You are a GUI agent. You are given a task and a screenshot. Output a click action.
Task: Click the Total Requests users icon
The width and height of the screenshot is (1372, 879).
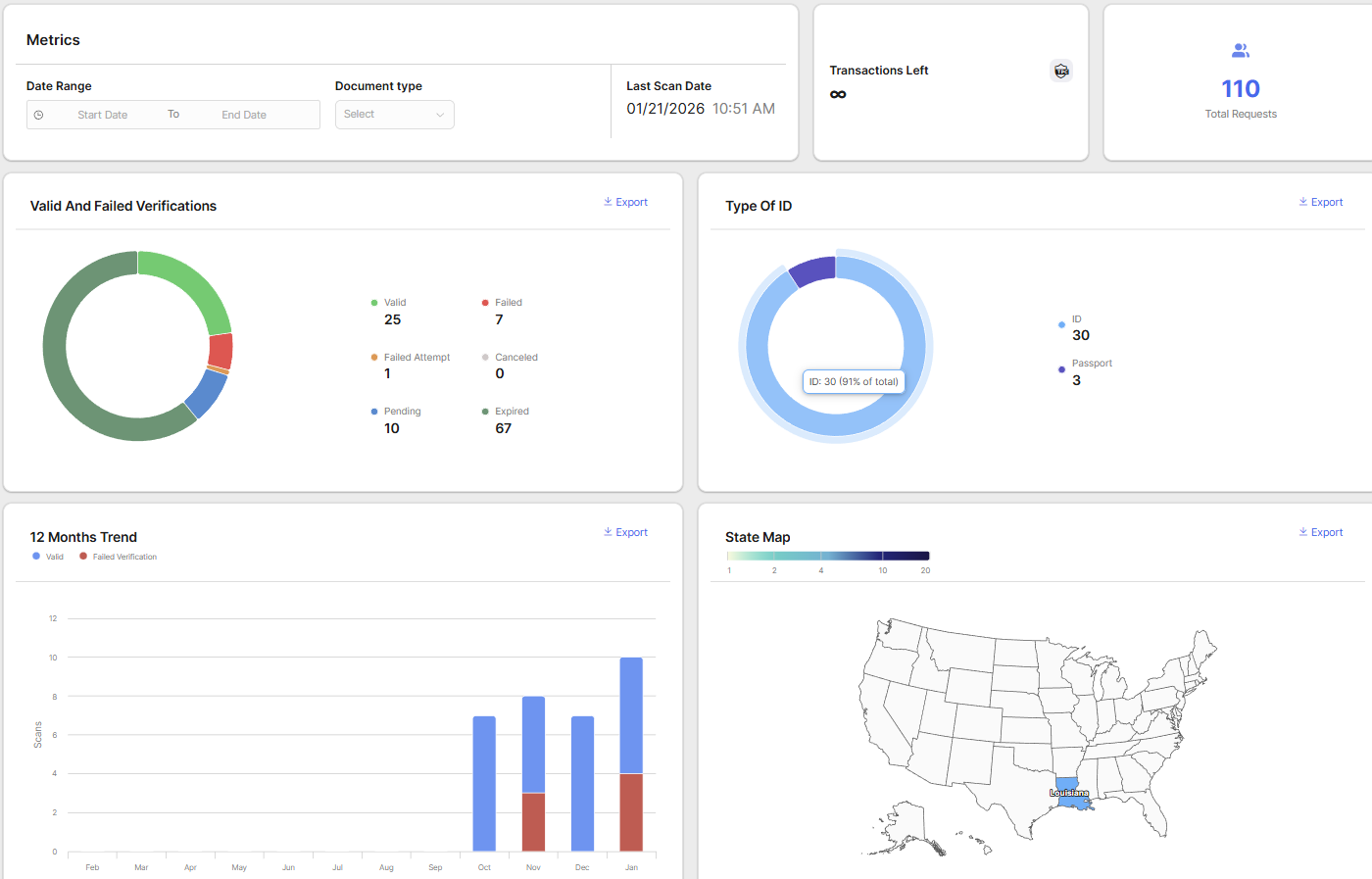(x=1241, y=51)
